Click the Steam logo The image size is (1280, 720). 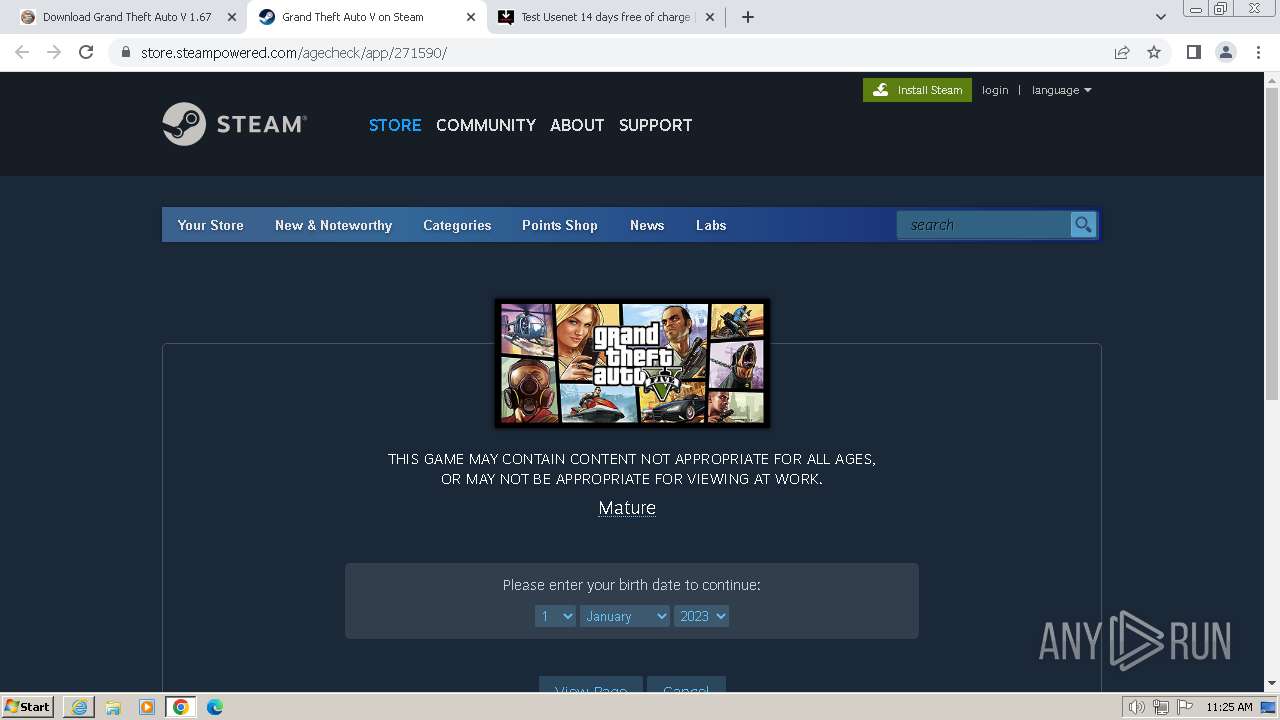point(234,124)
